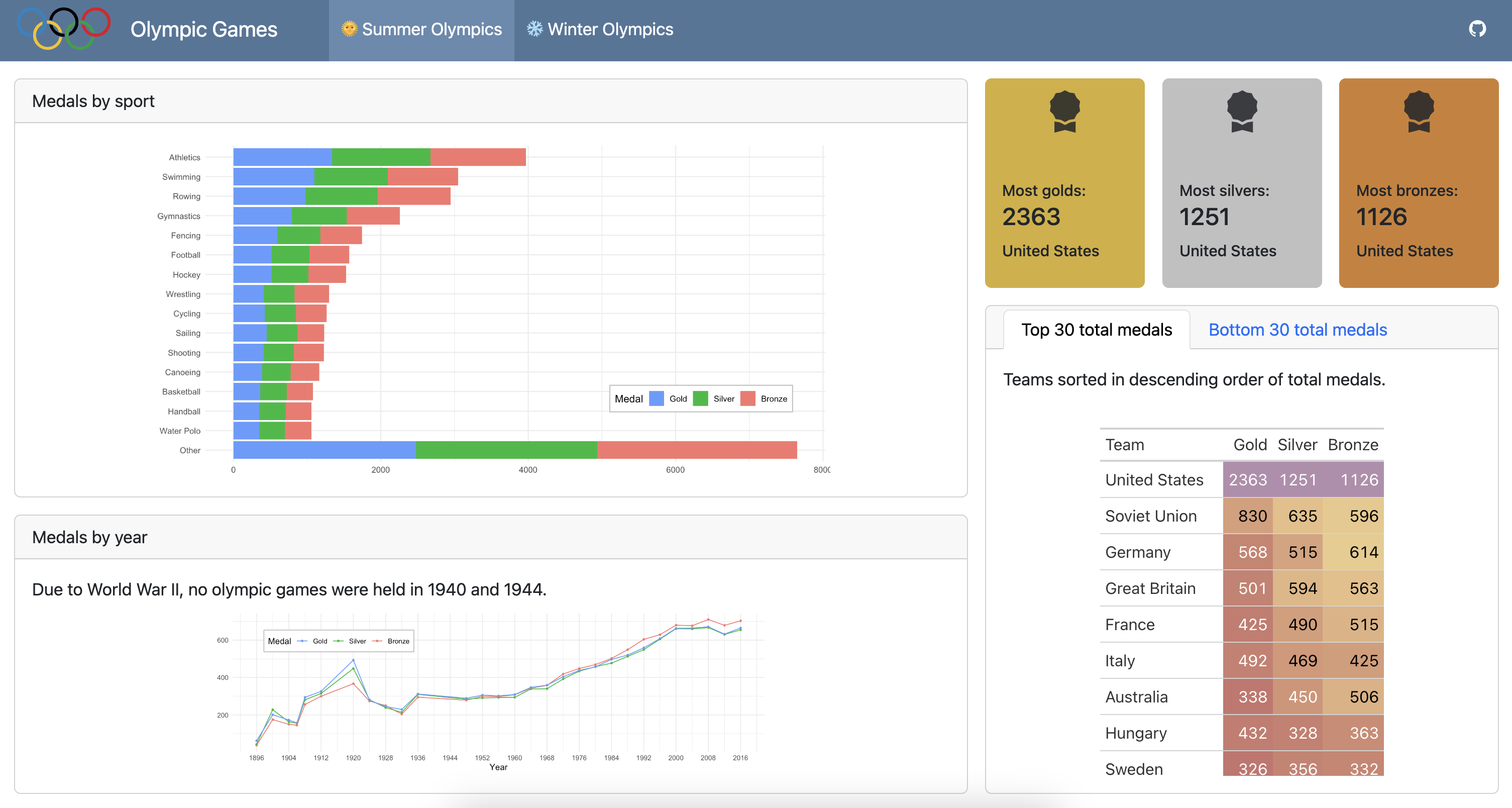Click the Gold swatch in the Medals by sport legend
This screenshot has height=808, width=1512.
tap(658, 398)
